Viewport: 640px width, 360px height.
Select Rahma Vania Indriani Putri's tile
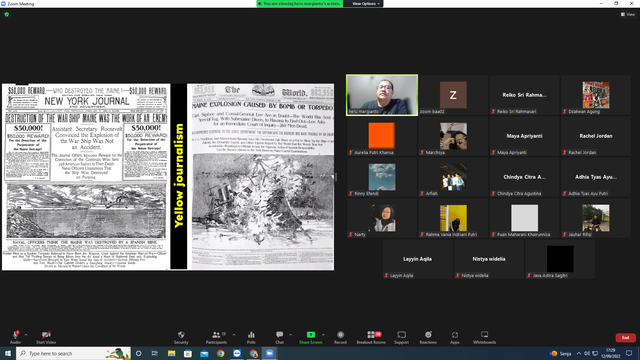pos(453,218)
